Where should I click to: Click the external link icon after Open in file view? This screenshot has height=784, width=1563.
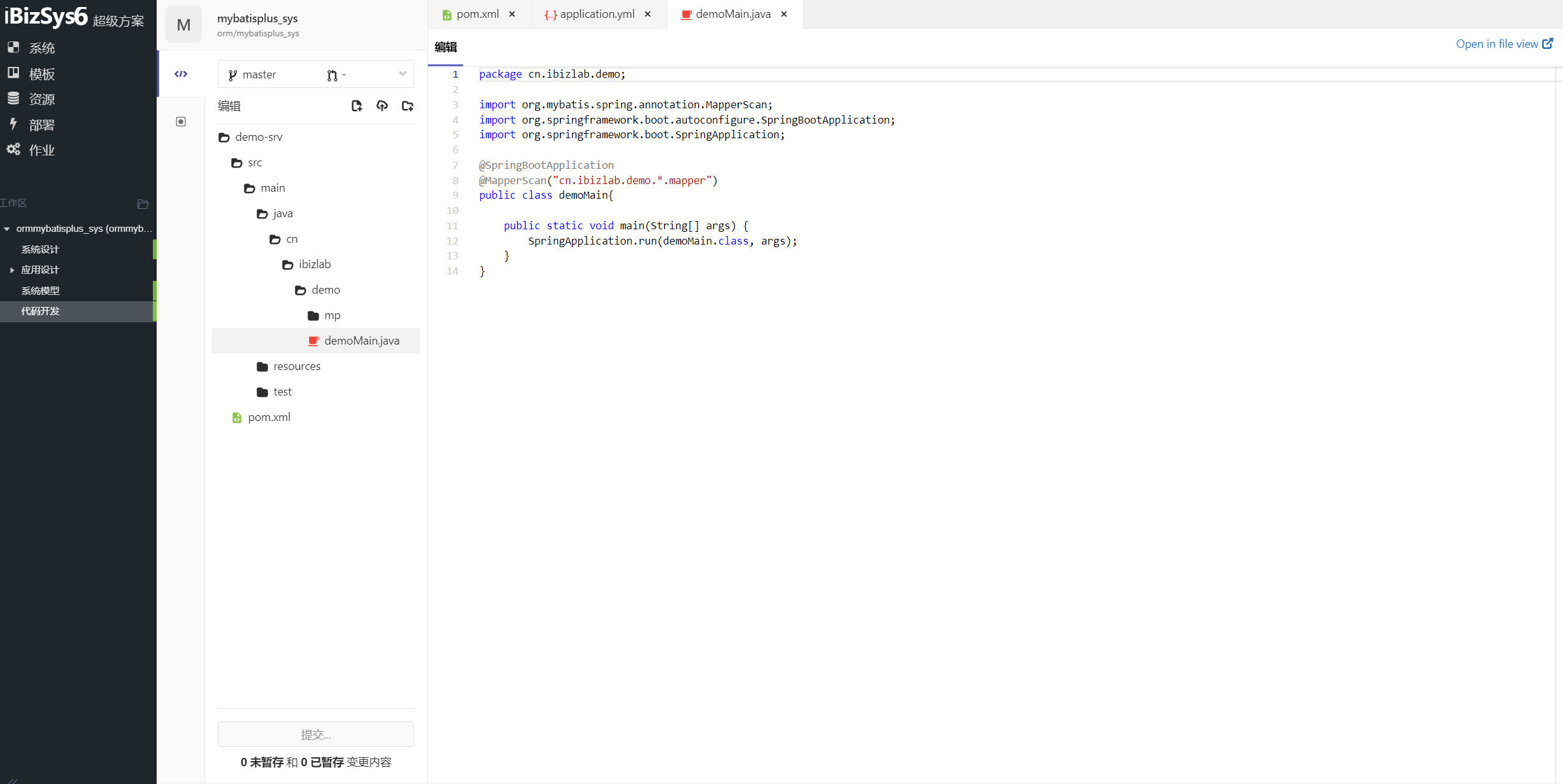pos(1548,43)
